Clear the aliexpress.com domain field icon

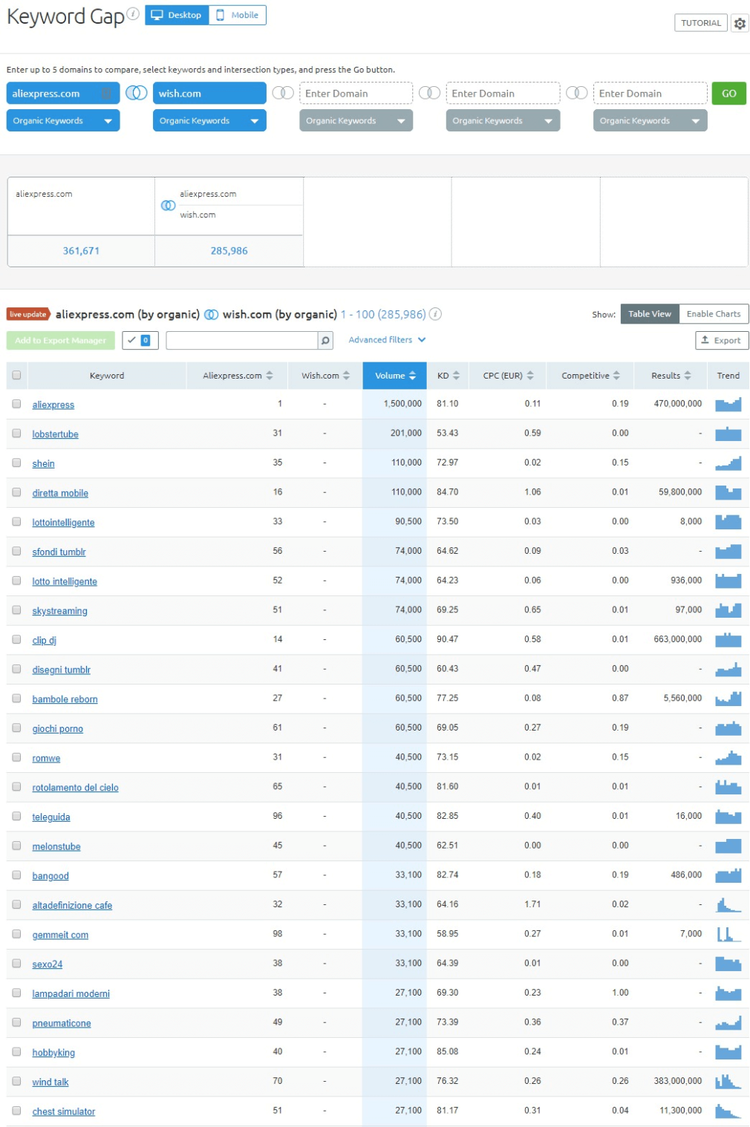(106, 93)
